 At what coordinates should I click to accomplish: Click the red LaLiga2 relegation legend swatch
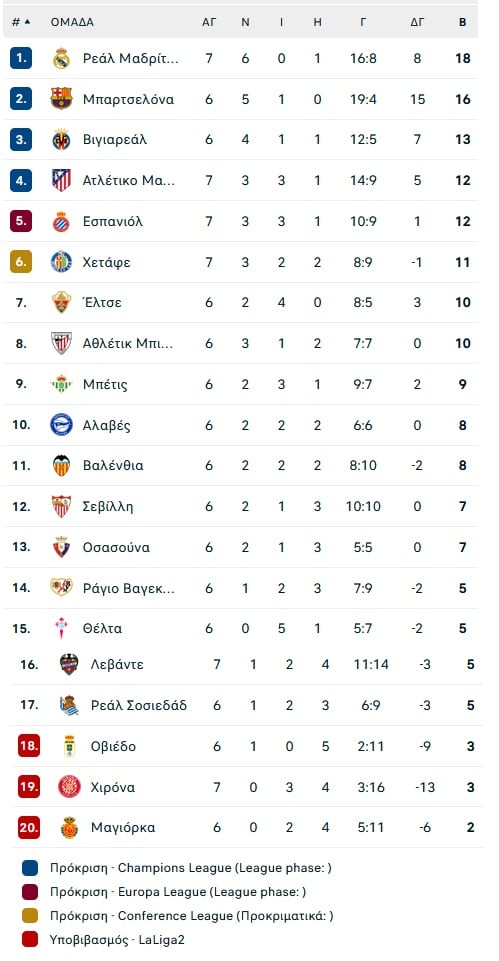point(29,940)
